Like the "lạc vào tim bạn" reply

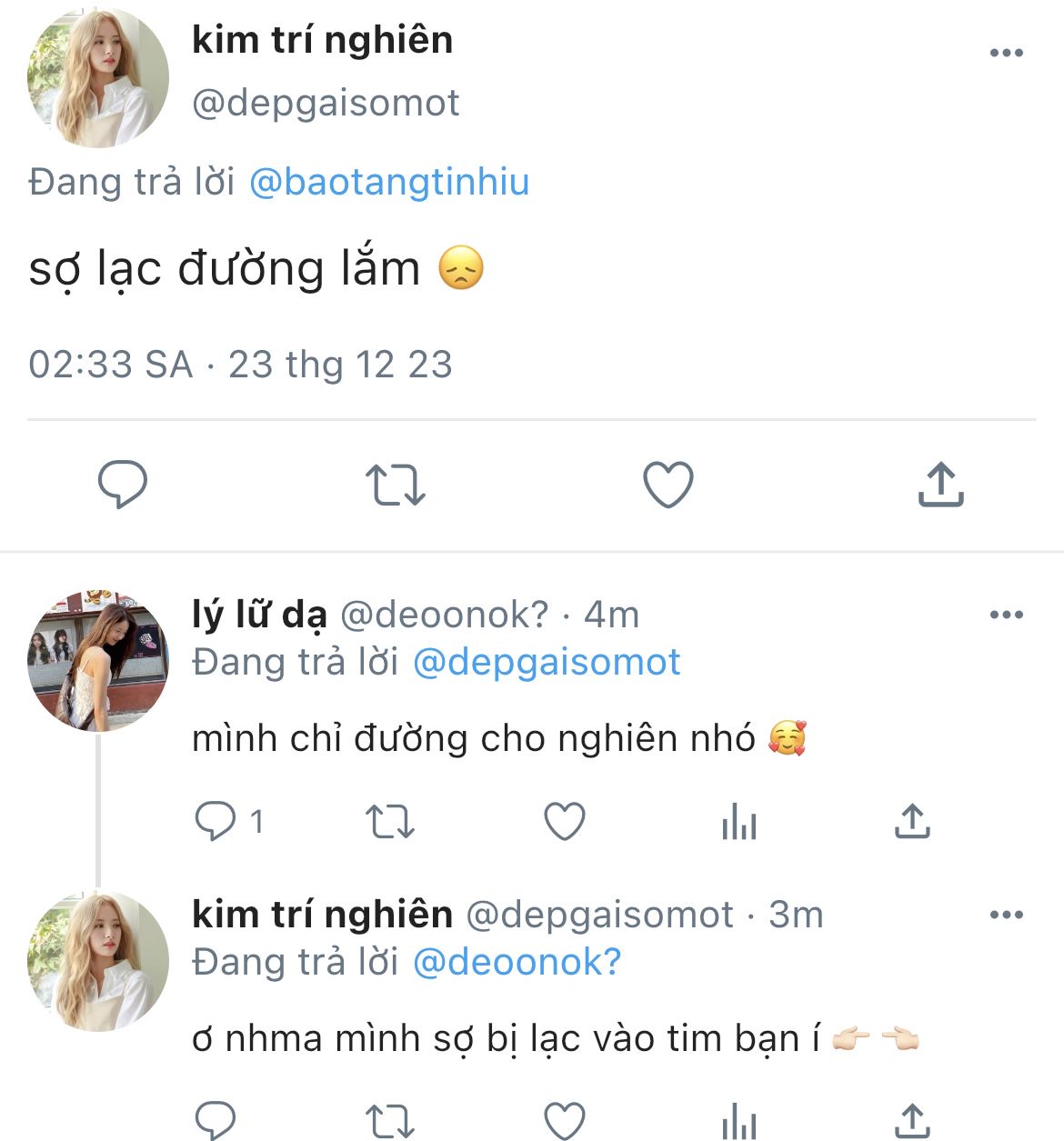(564, 1120)
